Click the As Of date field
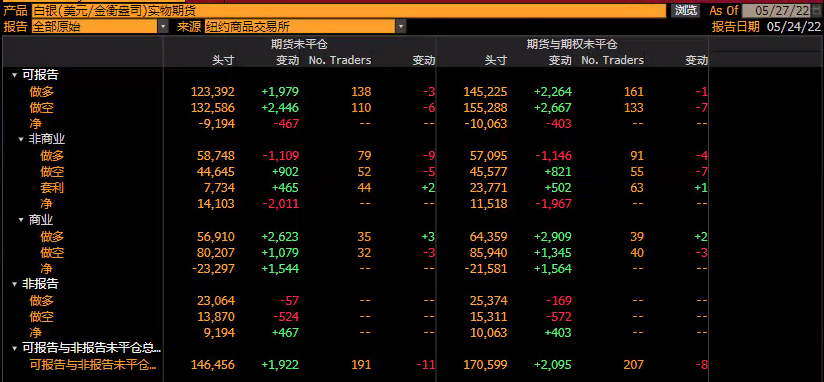The width and height of the screenshot is (824, 382). [x=775, y=11]
